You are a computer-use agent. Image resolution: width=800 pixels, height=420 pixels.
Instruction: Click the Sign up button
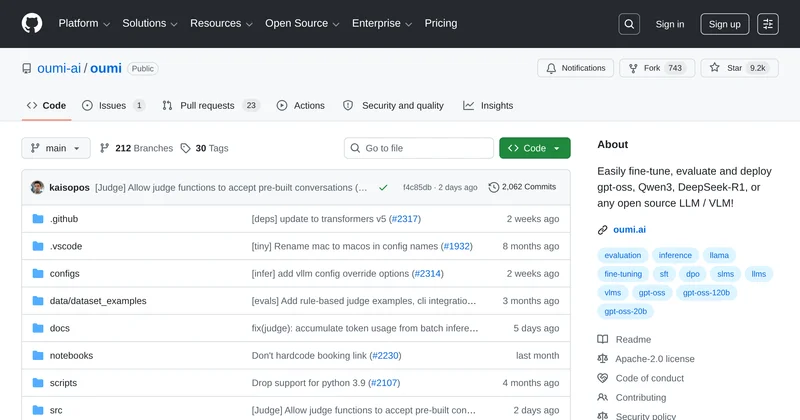tap(724, 24)
